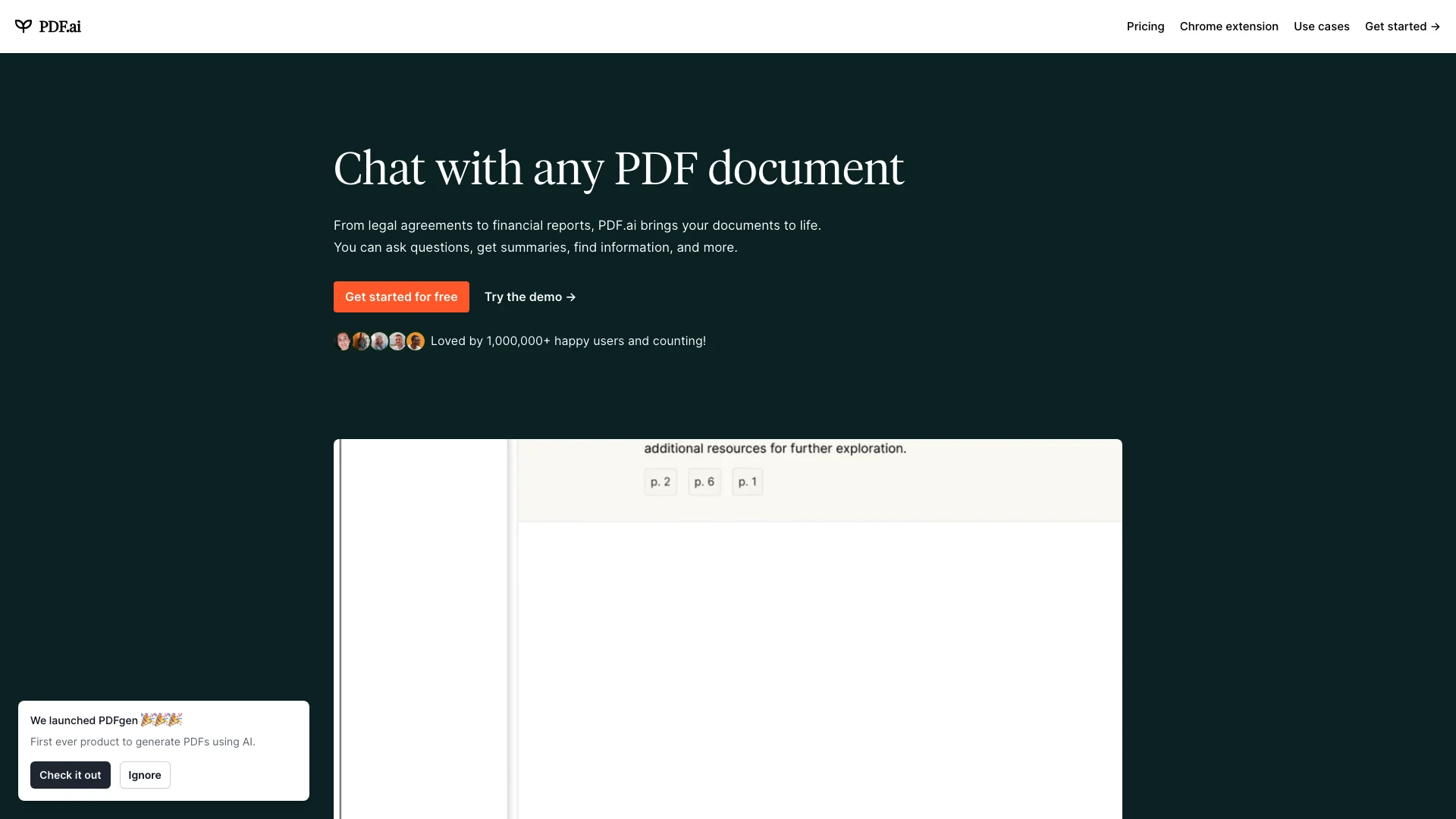
Task: Open the Pricing menu item
Action: tap(1145, 26)
